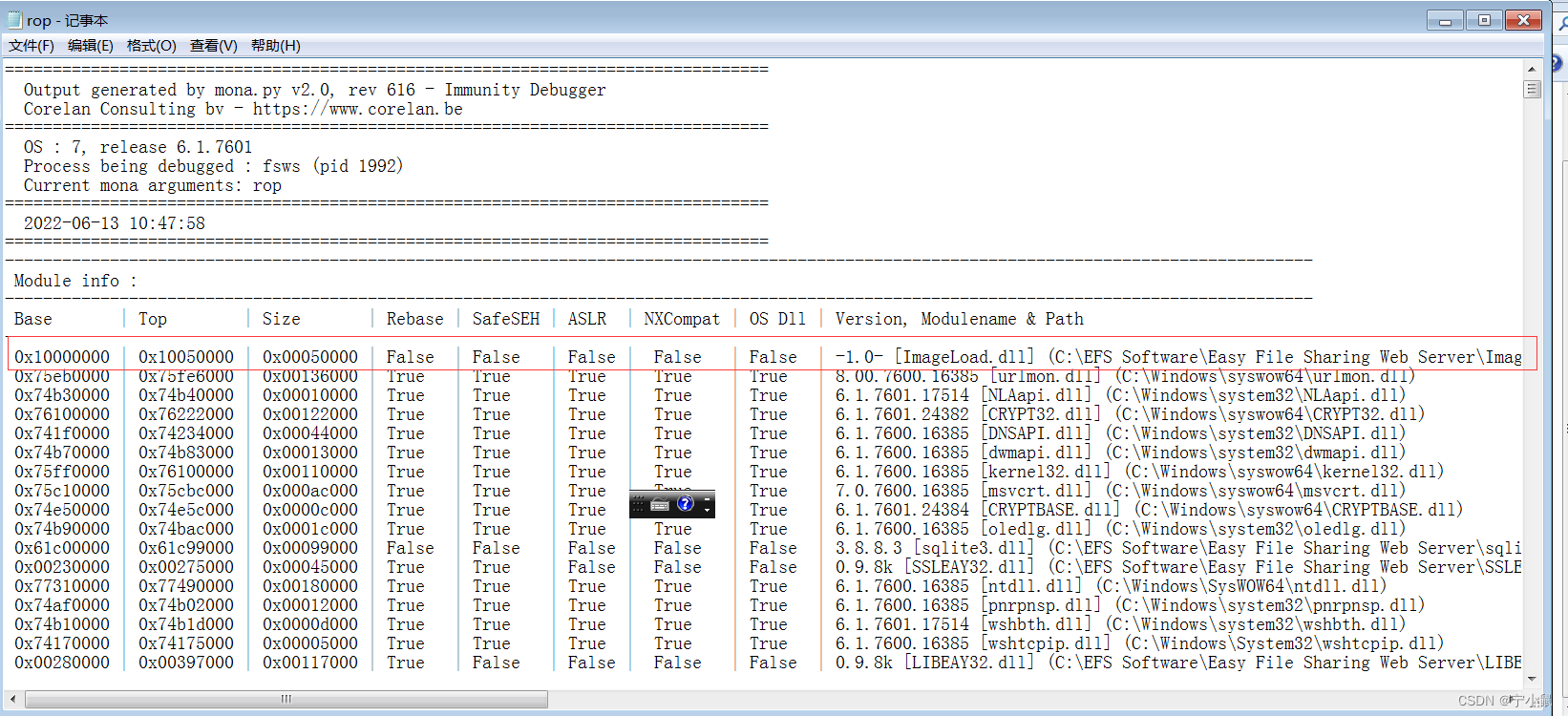
Task: Click the [kernel32.dll] module name
Action: point(1046,472)
